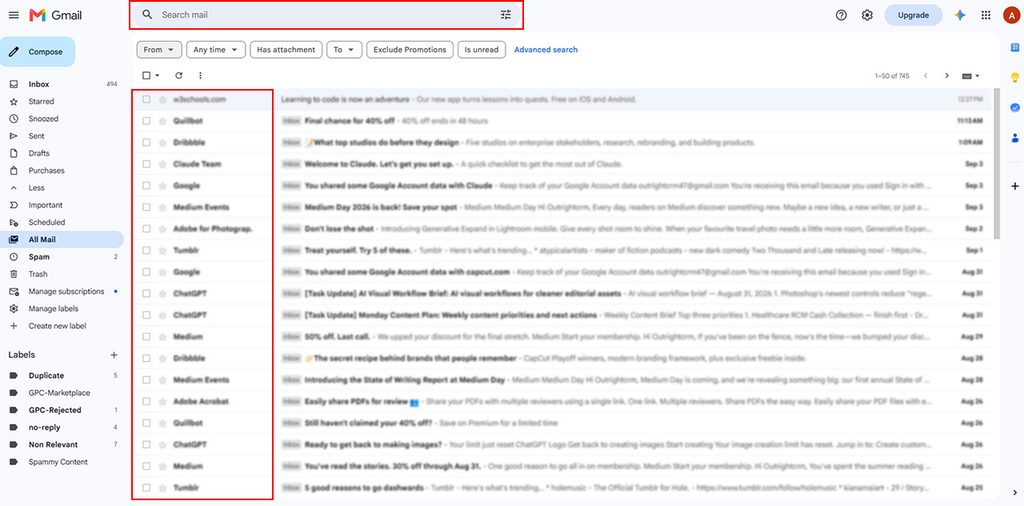This screenshot has width=1024, height=506.
Task: Go to next page of emails
Action: (x=947, y=76)
